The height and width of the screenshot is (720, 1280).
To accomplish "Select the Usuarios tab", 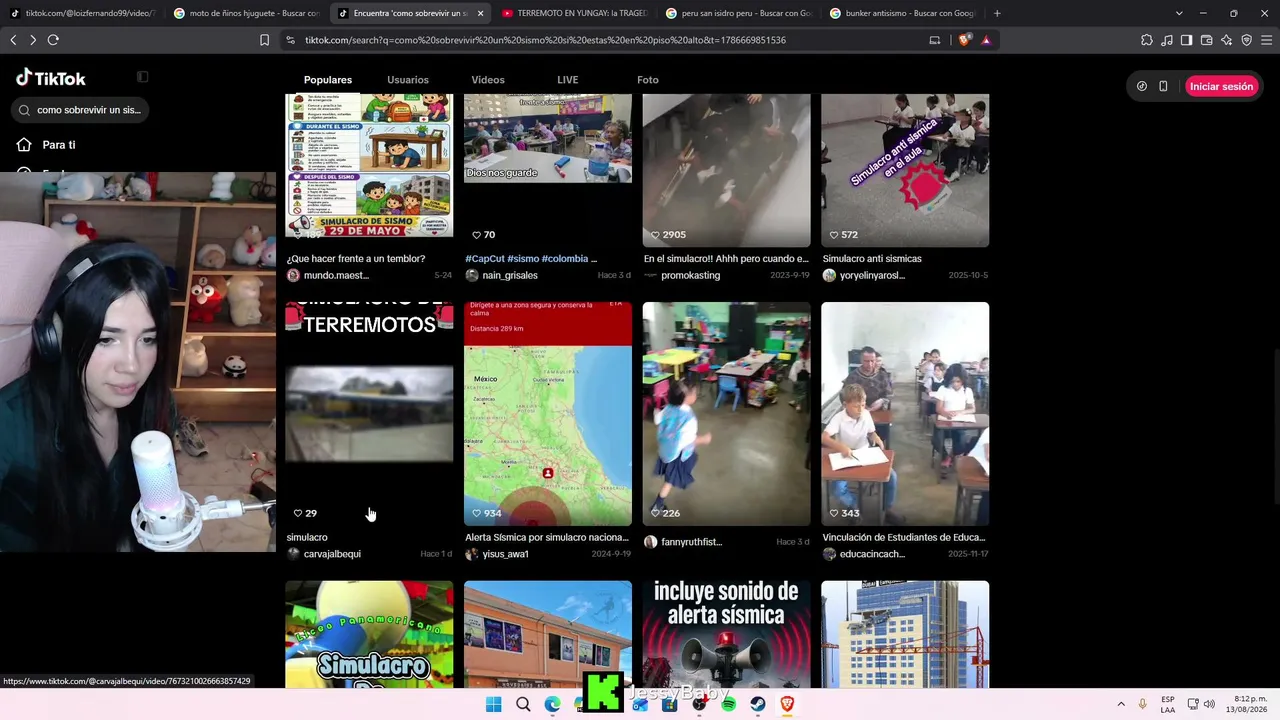I will pyautogui.click(x=408, y=80).
